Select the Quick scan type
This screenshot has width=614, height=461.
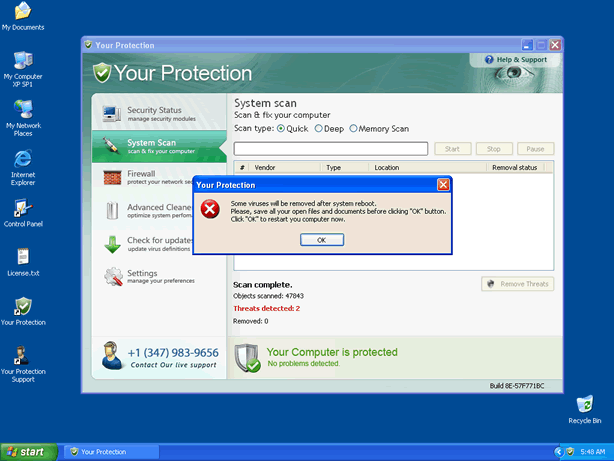click(x=282, y=129)
